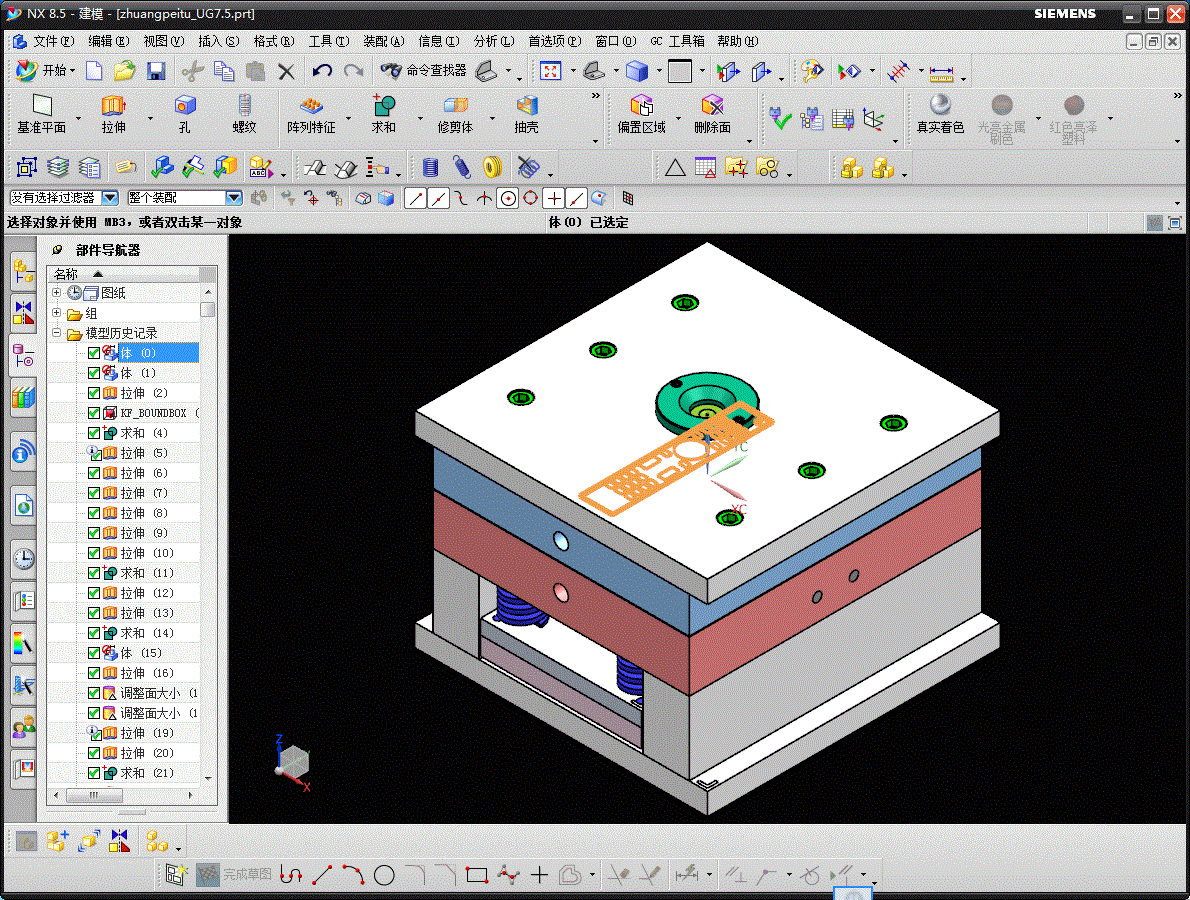Click the Hole (孔) feature icon

[x=185, y=106]
